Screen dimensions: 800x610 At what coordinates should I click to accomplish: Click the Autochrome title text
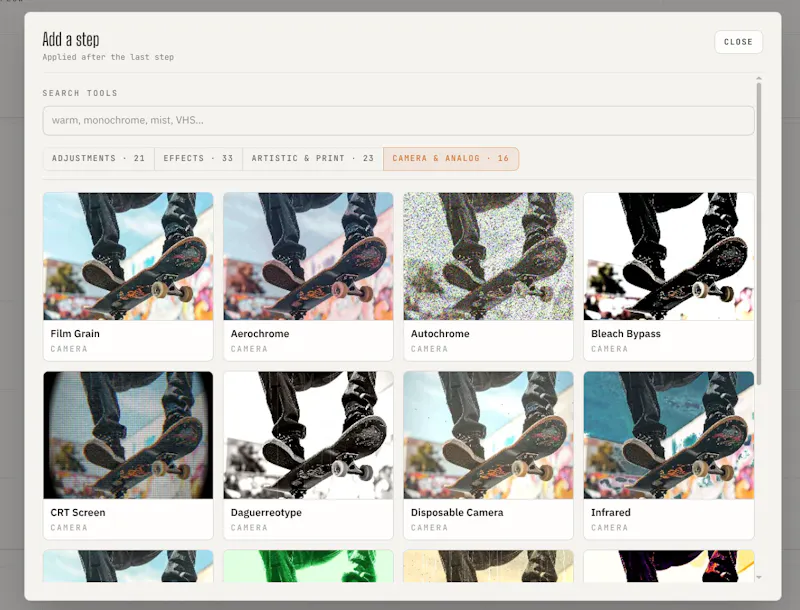(x=440, y=334)
